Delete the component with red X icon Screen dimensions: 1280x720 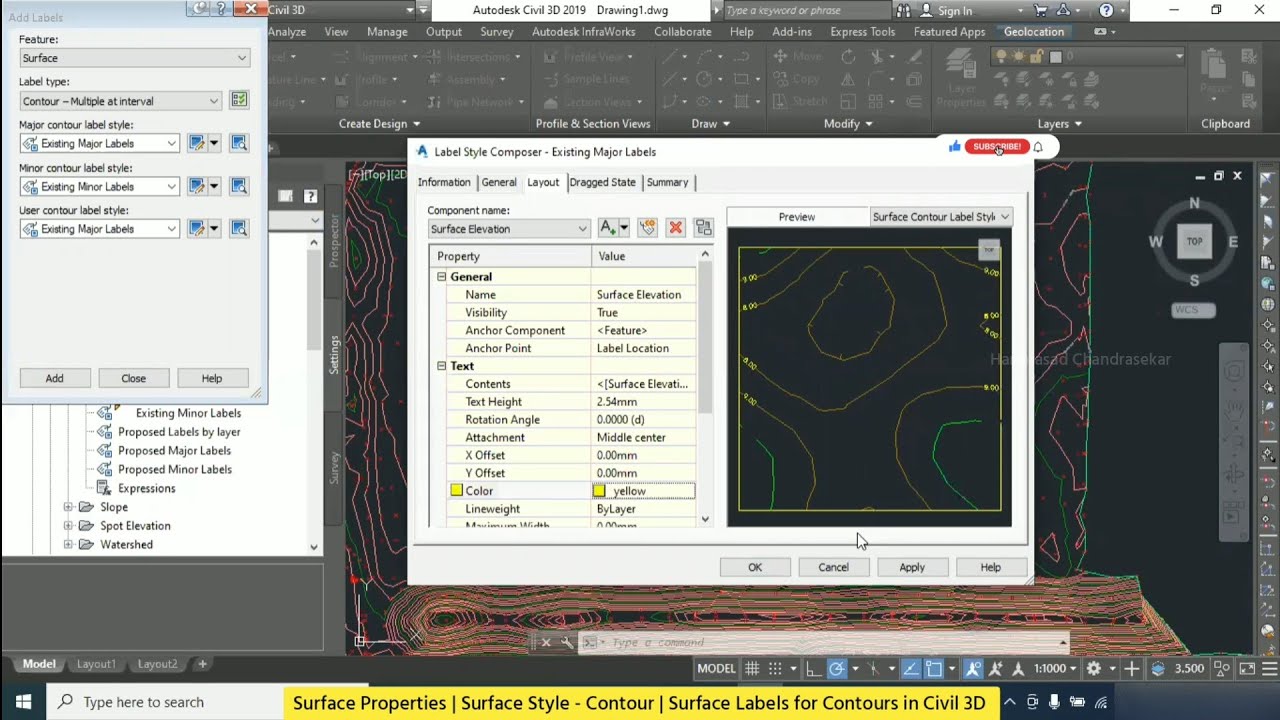coord(675,228)
